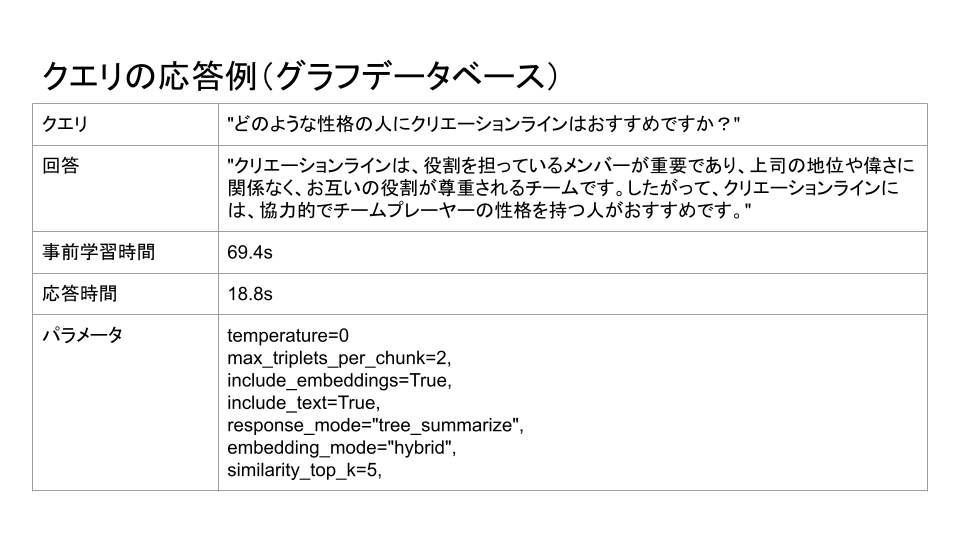Select the 応答時間 label cell
Screen dimensions: 960x540
126,294
